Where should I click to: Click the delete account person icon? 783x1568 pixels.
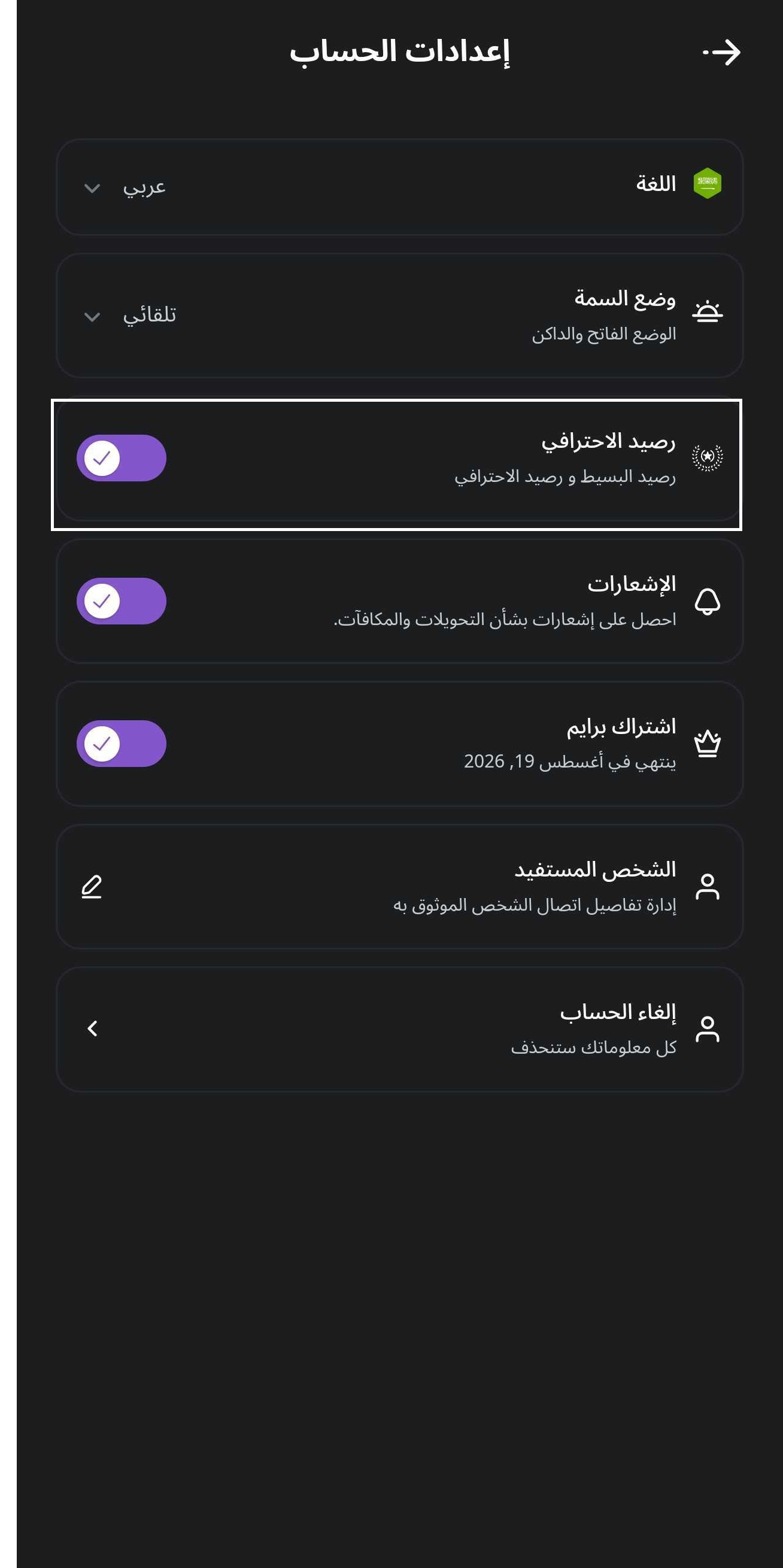[707, 1029]
